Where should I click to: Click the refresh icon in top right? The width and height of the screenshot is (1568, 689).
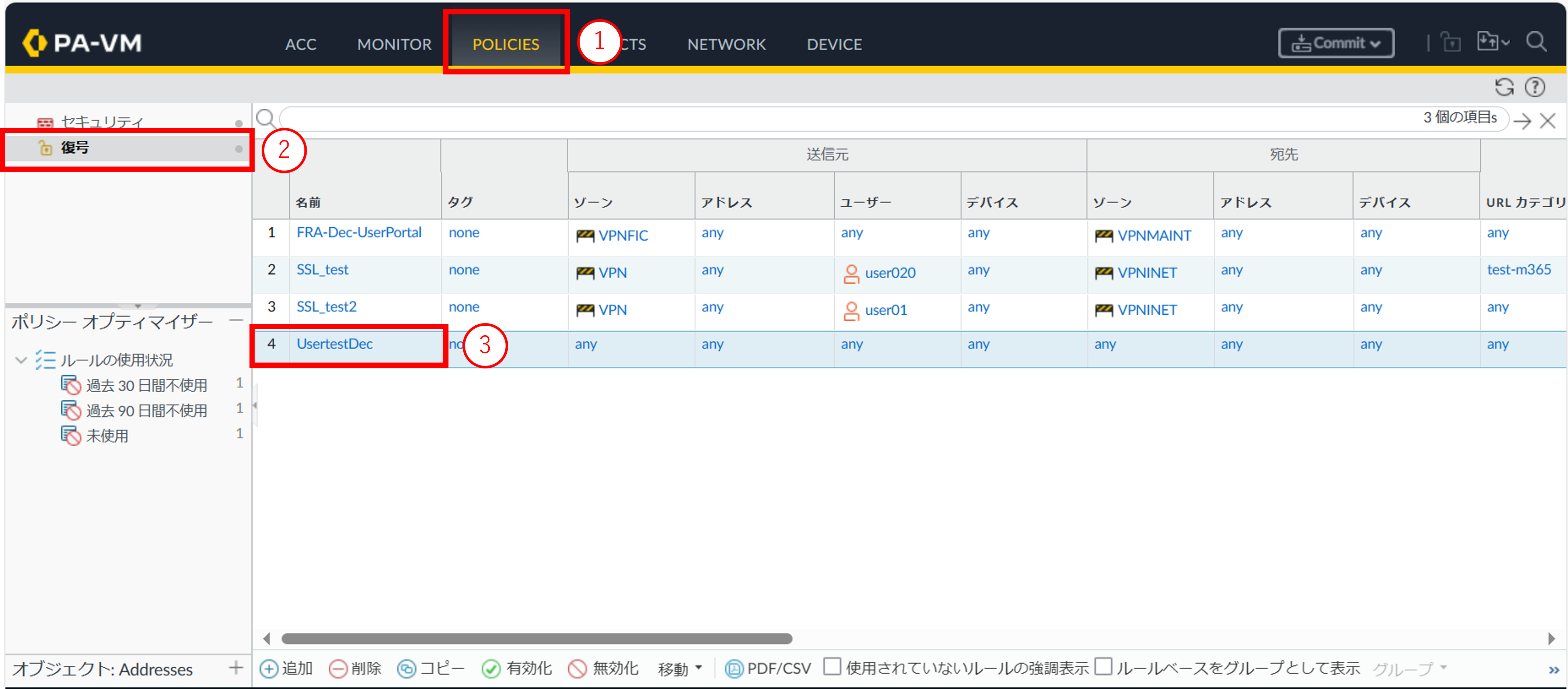(x=1504, y=87)
